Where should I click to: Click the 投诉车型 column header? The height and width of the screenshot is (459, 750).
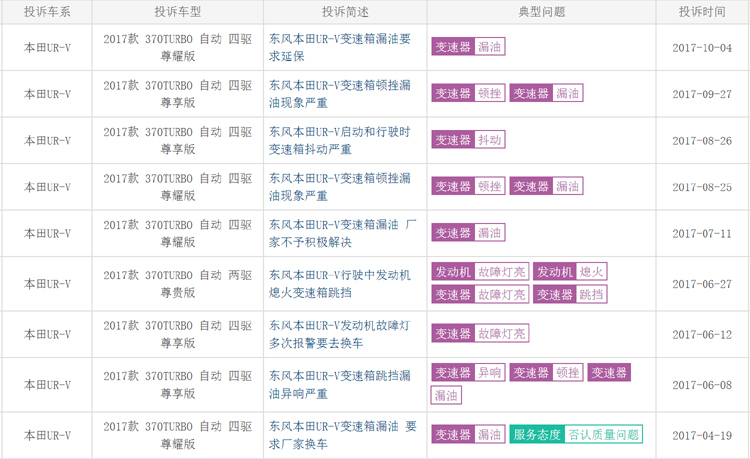177,12
